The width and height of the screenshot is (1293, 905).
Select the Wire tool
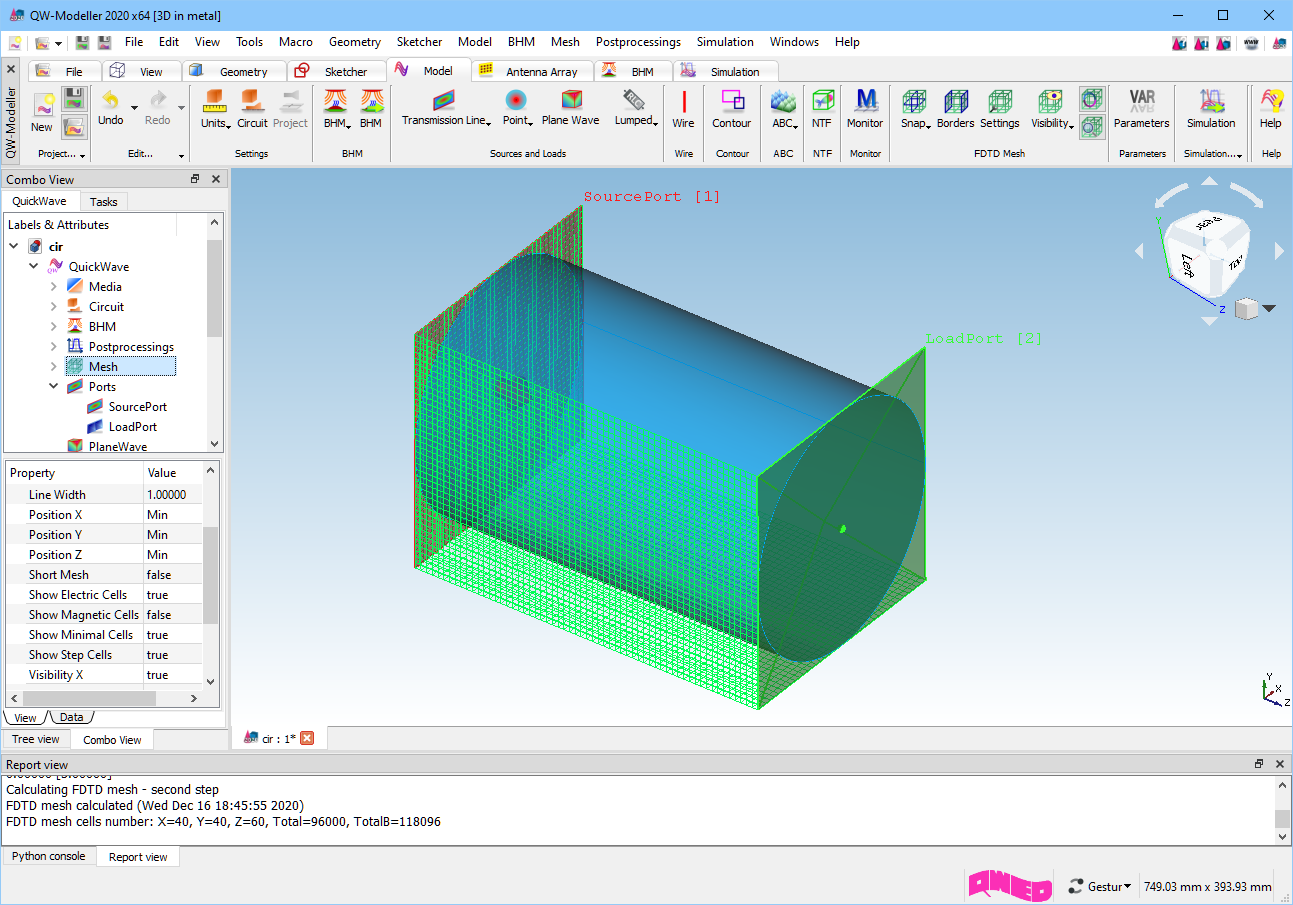[683, 110]
